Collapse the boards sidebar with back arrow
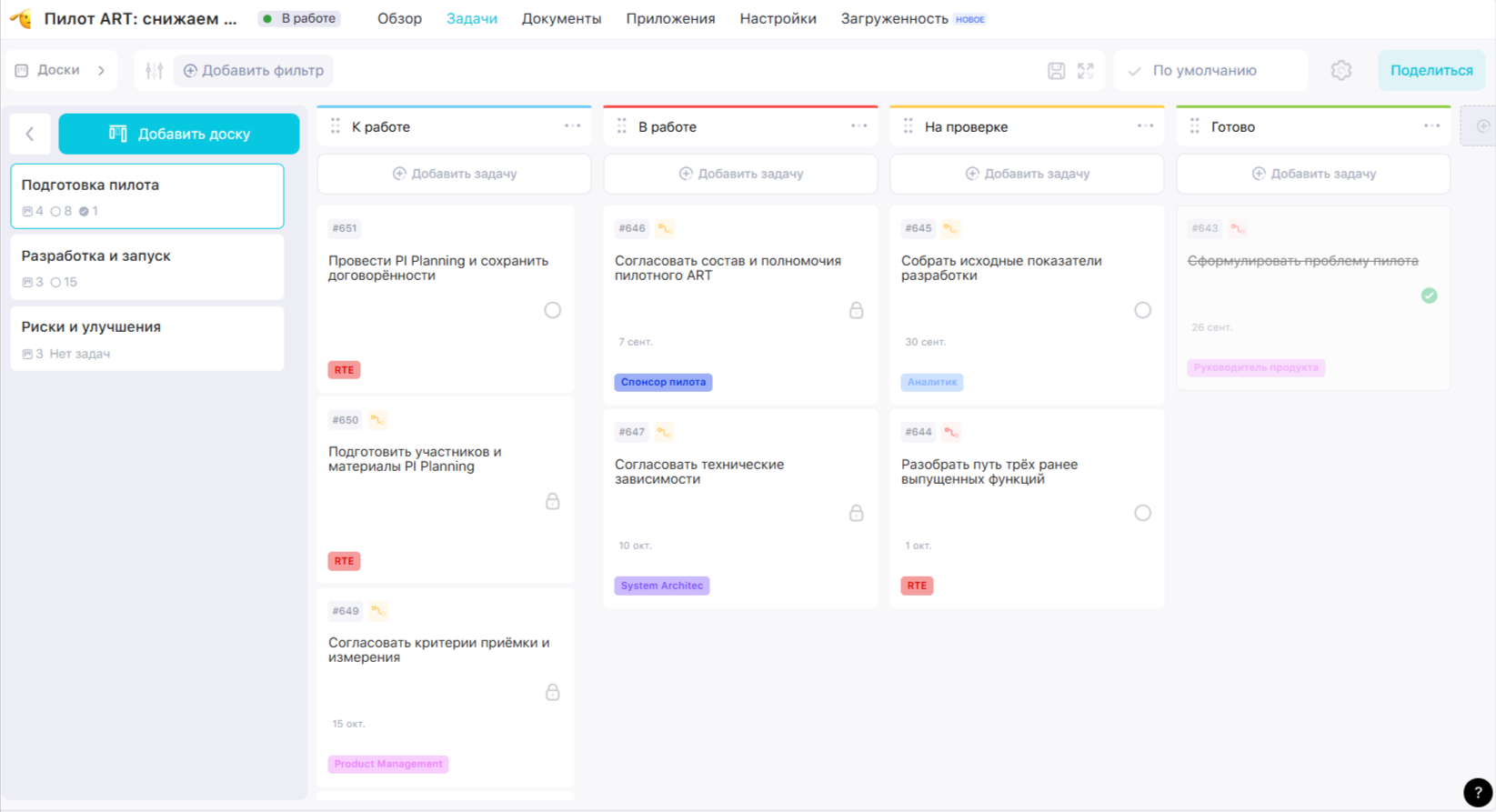This screenshot has width=1496, height=812. pos(30,134)
